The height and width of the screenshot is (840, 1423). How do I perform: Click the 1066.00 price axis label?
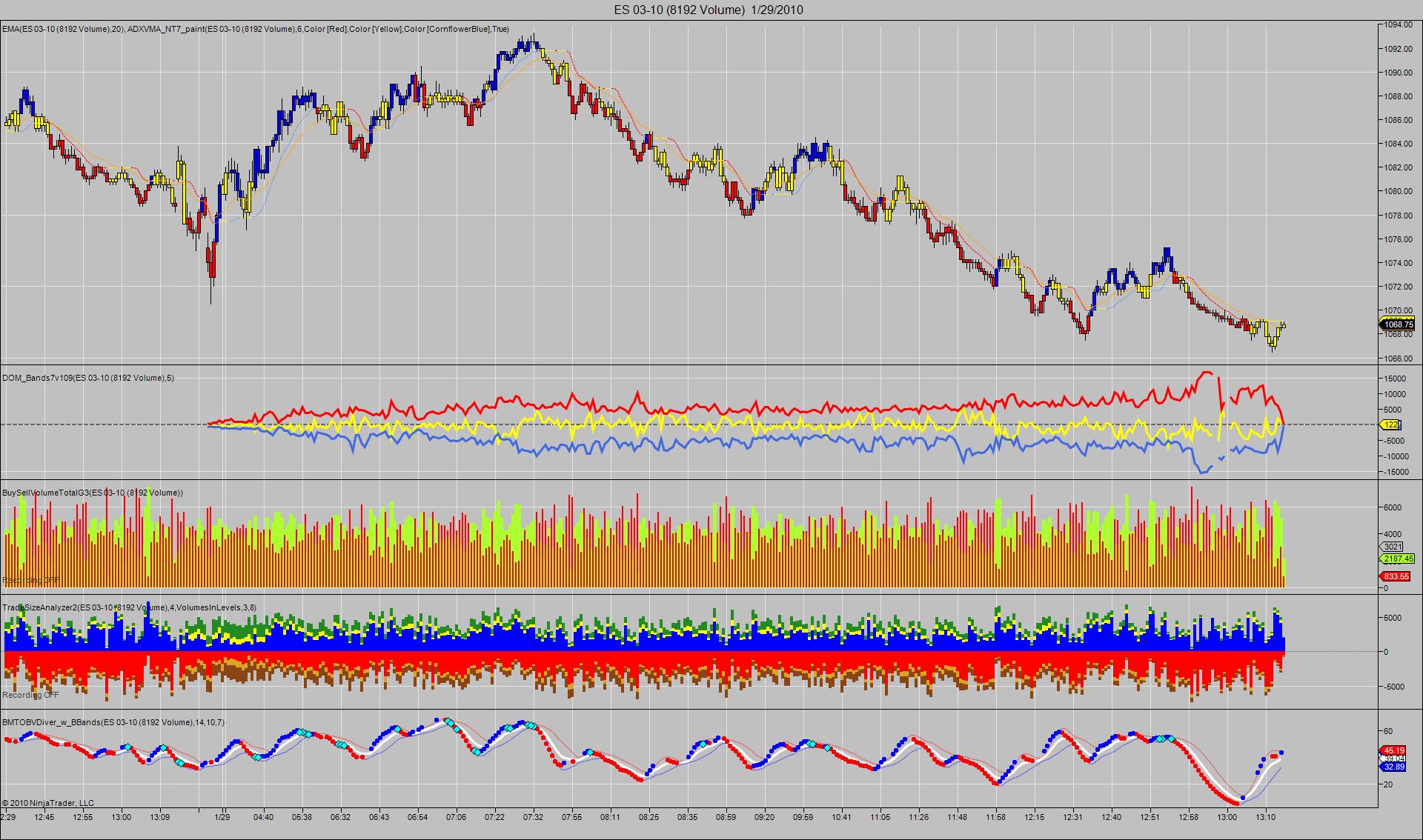click(x=1398, y=359)
